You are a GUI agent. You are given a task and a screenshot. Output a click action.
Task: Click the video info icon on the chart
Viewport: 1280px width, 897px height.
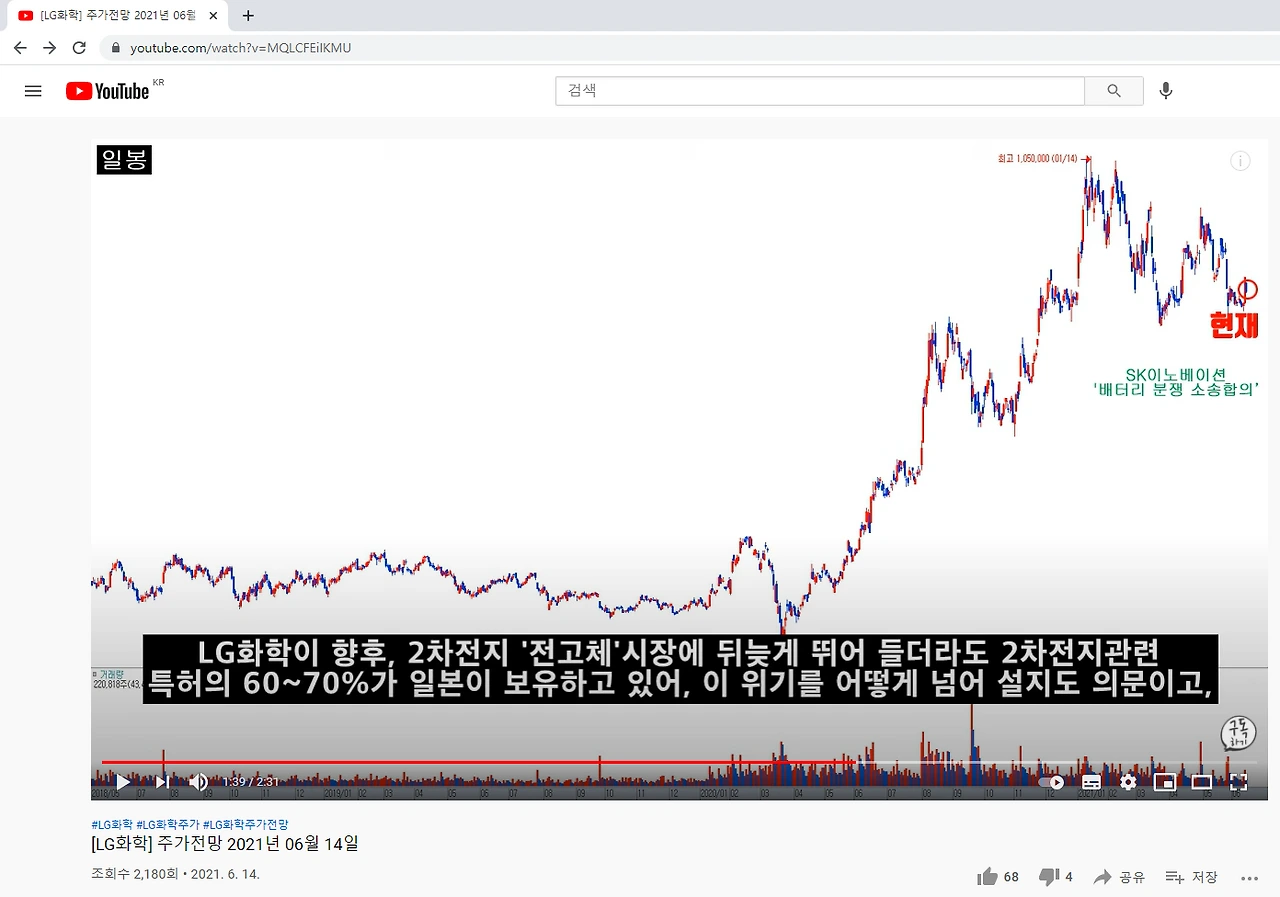click(1240, 160)
